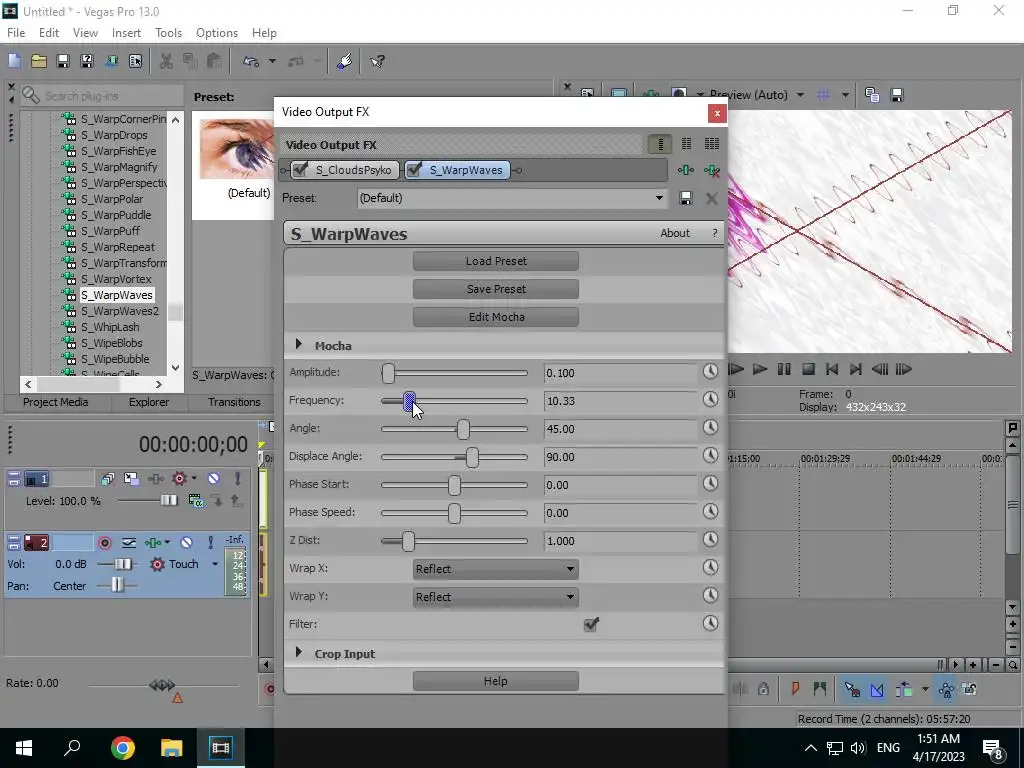Toggle the Filter checkbox

point(591,624)
